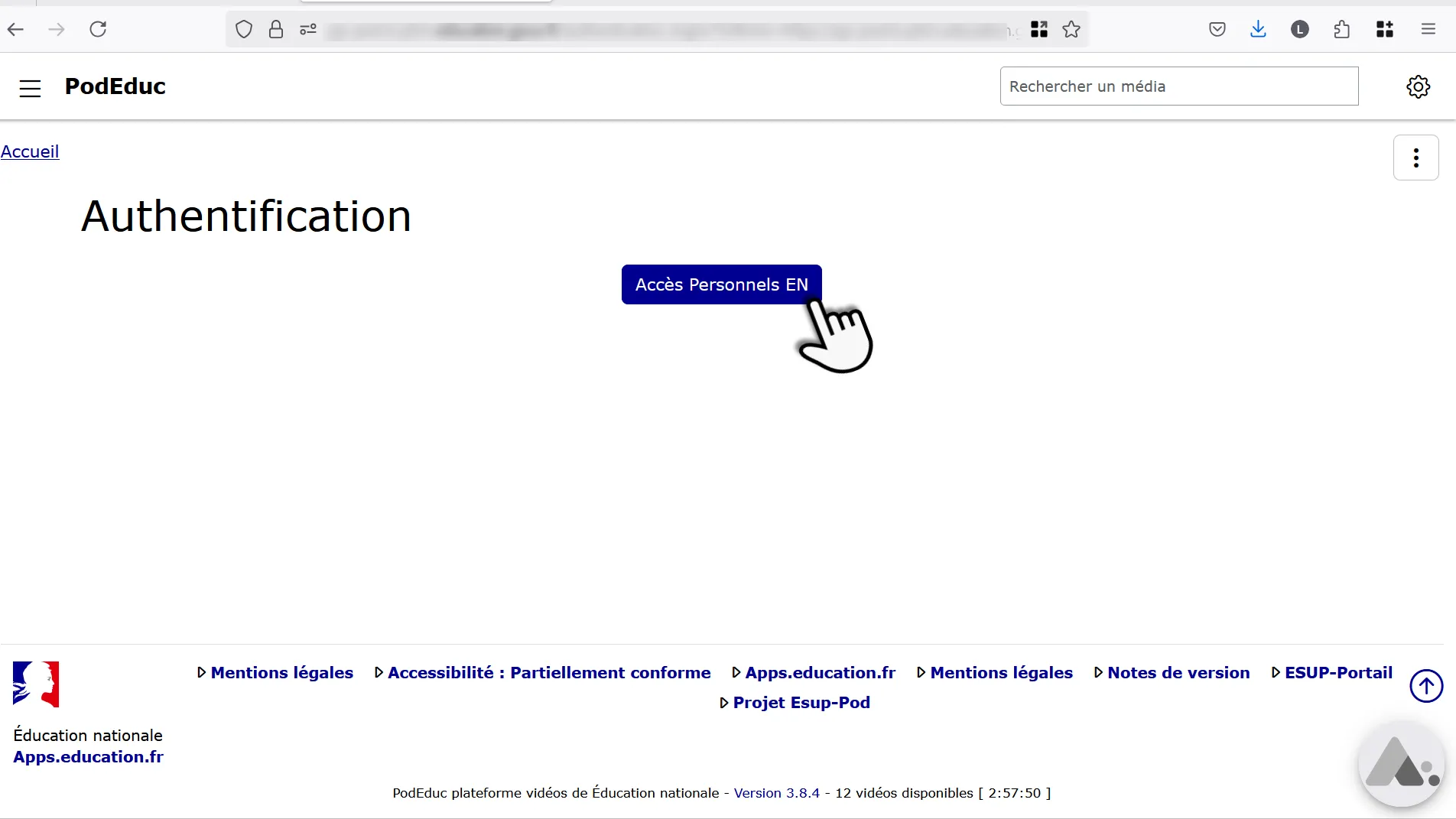This screenshot has width=1456, height=819.
Task: Open the Firefox hamburger application menu
Action: coord(1428,29)
